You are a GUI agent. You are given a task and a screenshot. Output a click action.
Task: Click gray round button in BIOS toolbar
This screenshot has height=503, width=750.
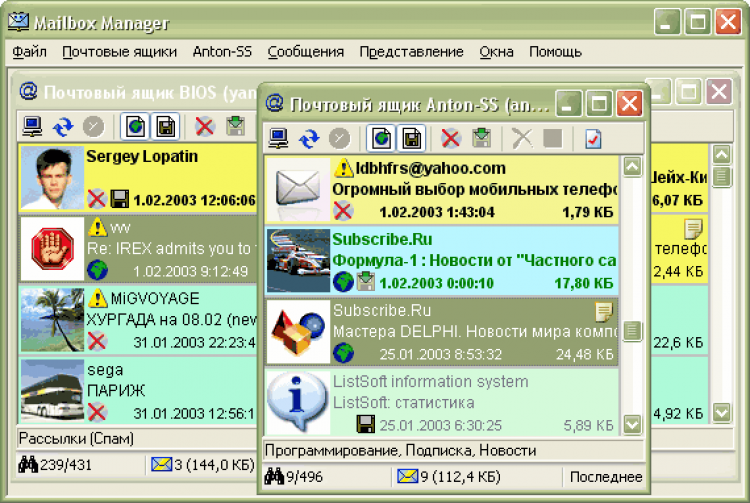coord(93,127)
